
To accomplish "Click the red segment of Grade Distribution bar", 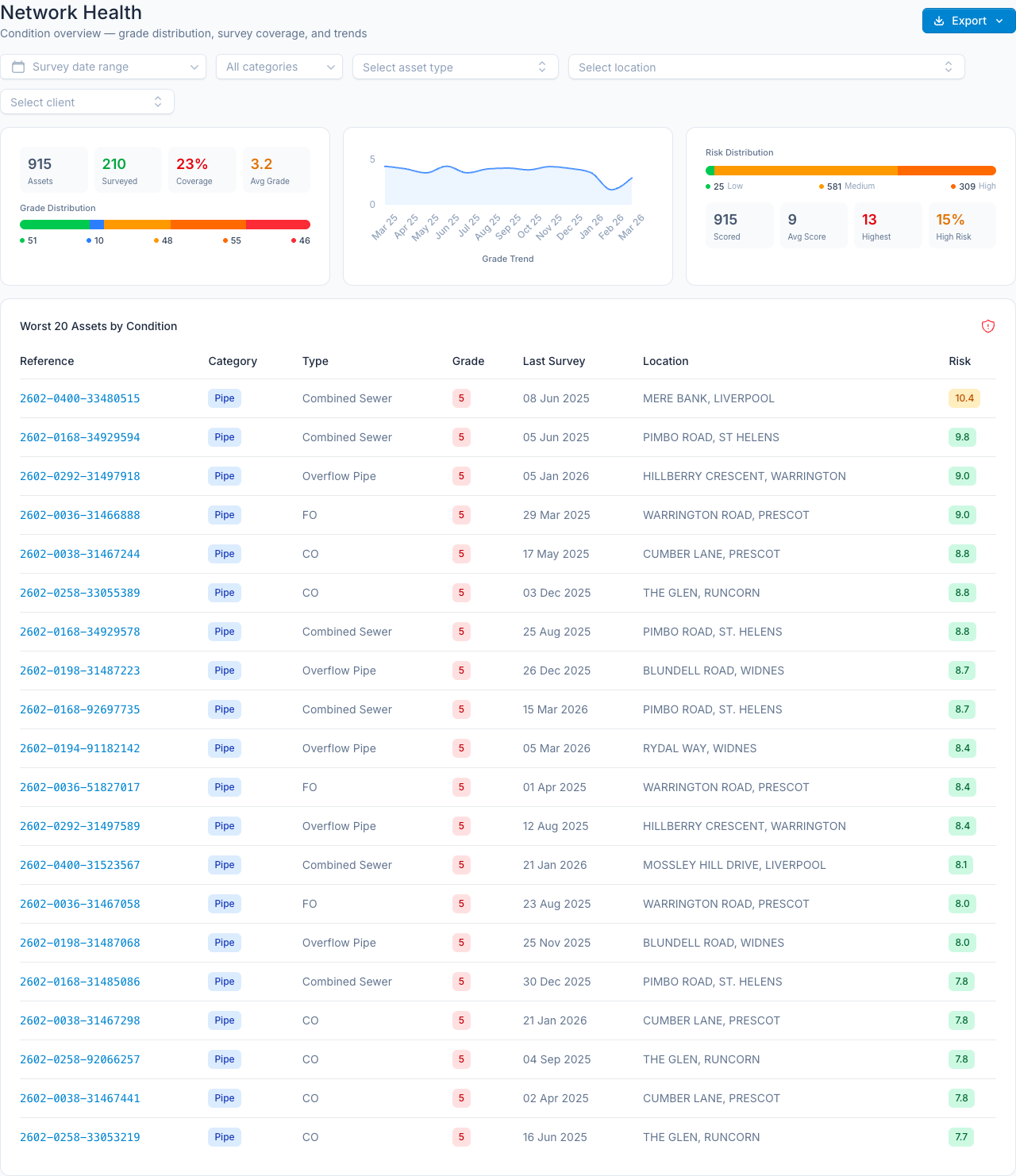I will [x=278, y=225].
